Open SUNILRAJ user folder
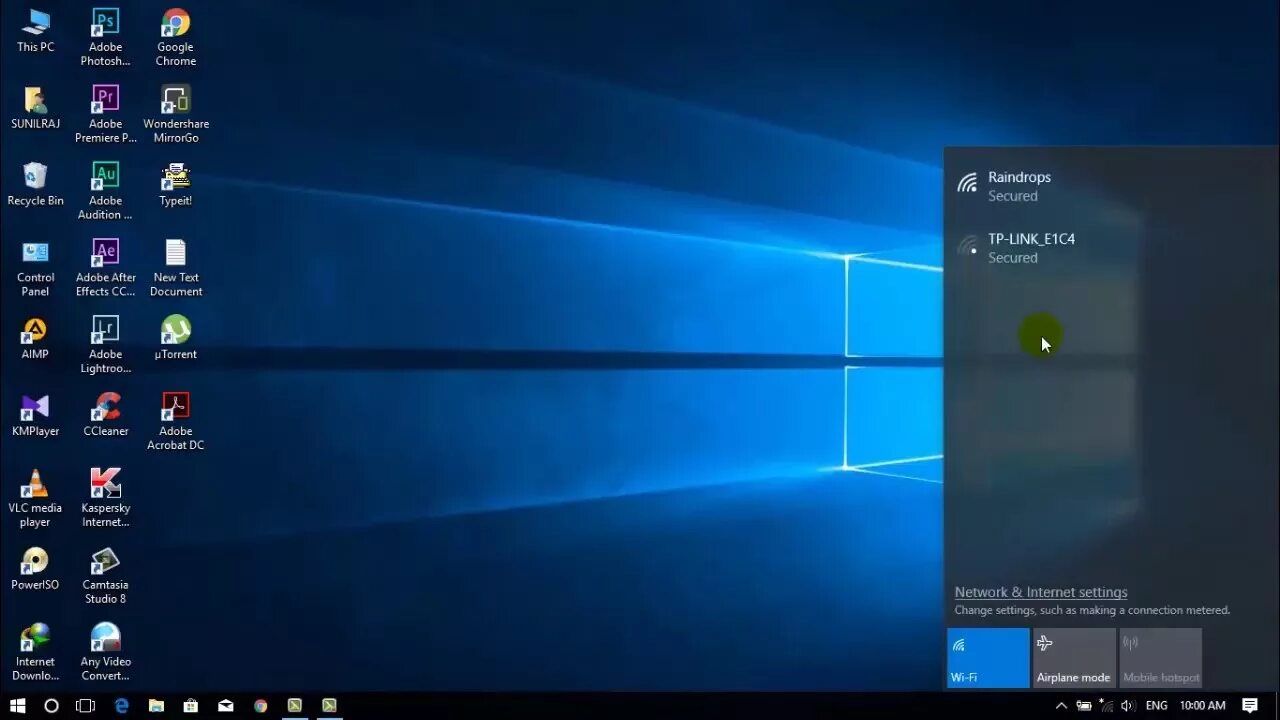Screen dimensions: 1280x720 (x=35, y=107)
